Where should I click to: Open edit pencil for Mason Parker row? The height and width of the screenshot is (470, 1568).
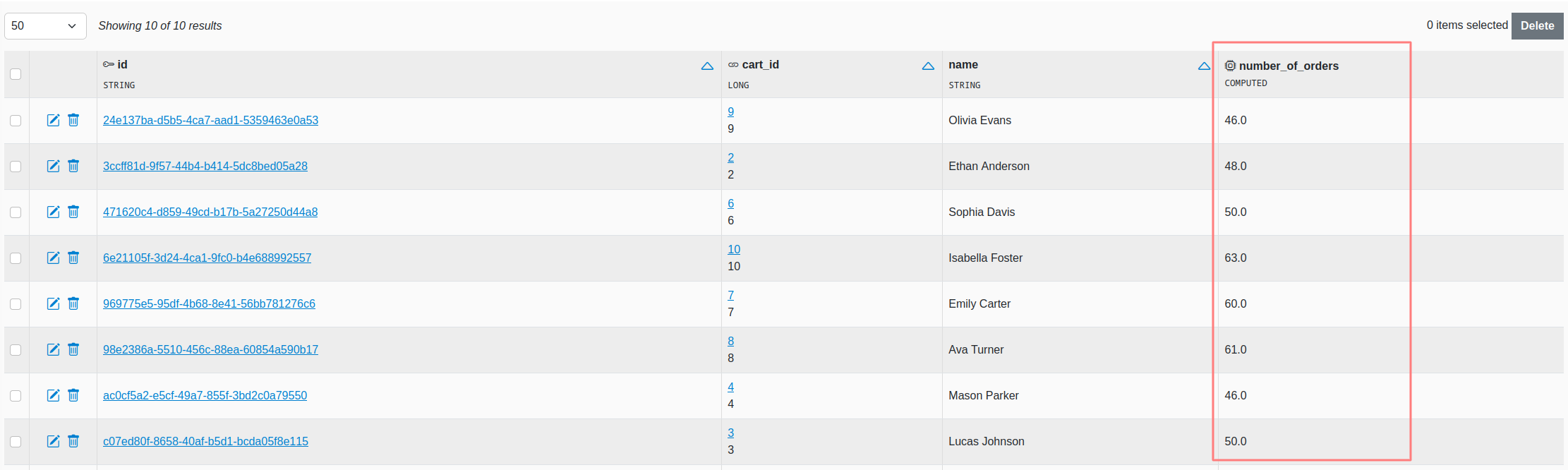tap(53, 395)
